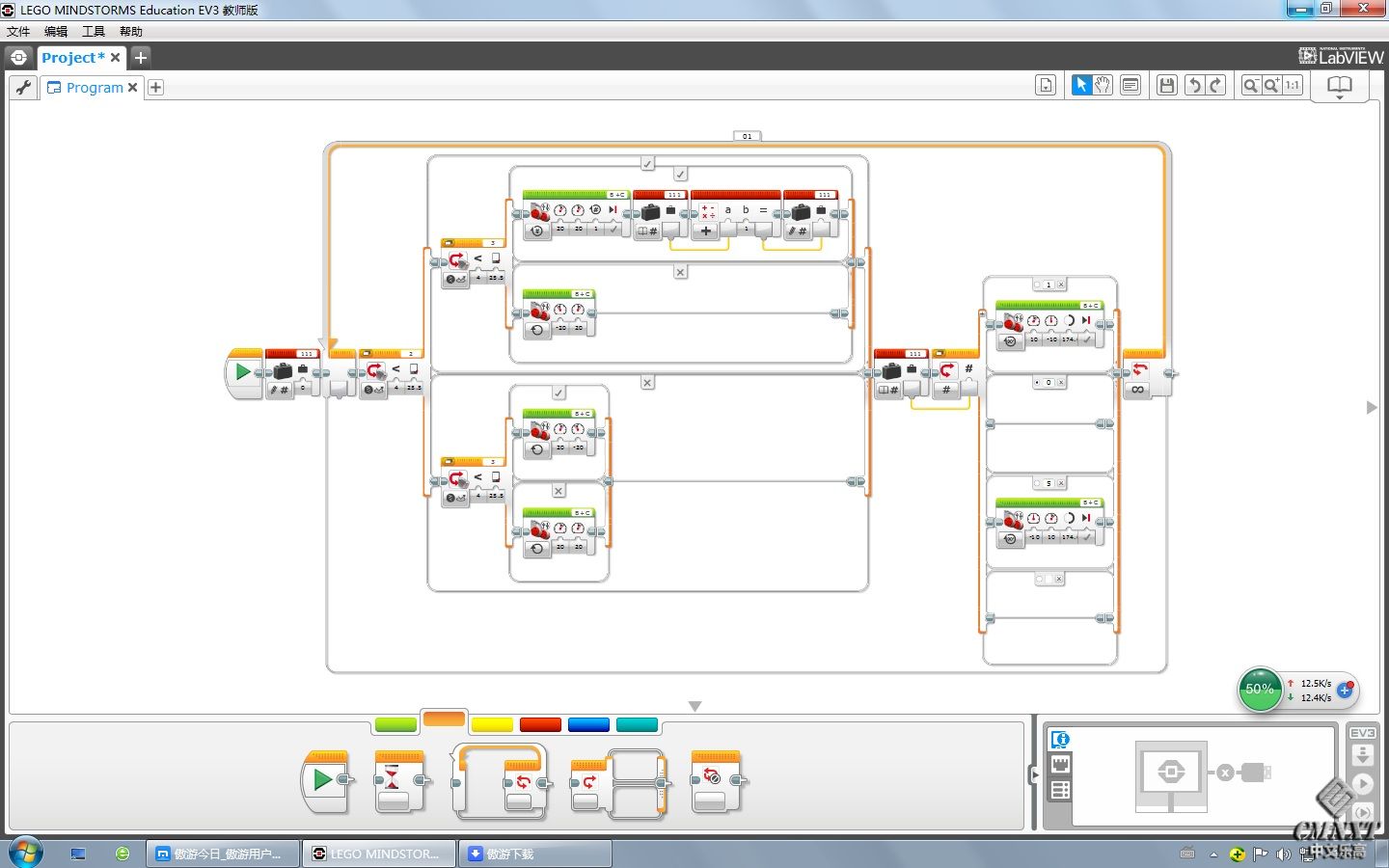Image resolution: width=1389 pixels, height=868 pixels.
Task: Select the switch case tab labeled 1
Action: tap(1049, 285)
